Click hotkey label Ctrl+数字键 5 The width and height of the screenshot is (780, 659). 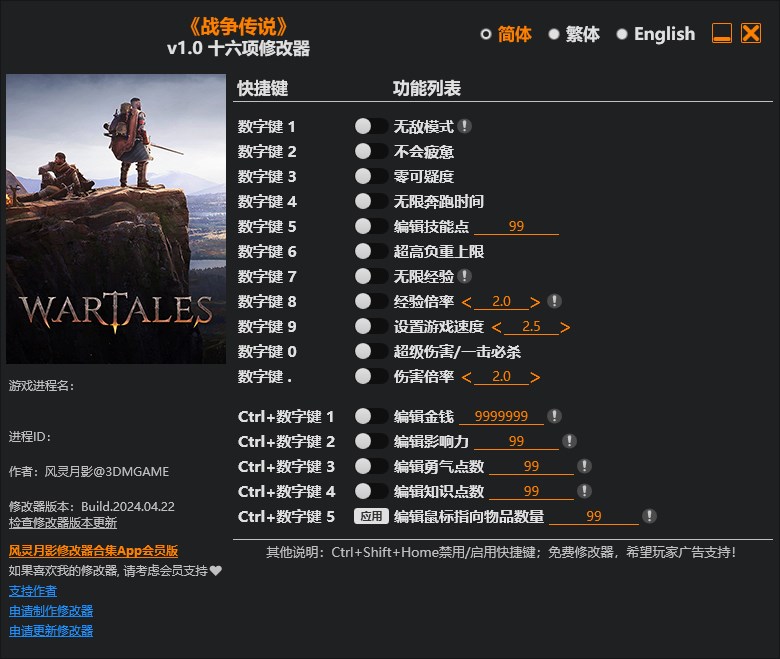click(287, 516)
